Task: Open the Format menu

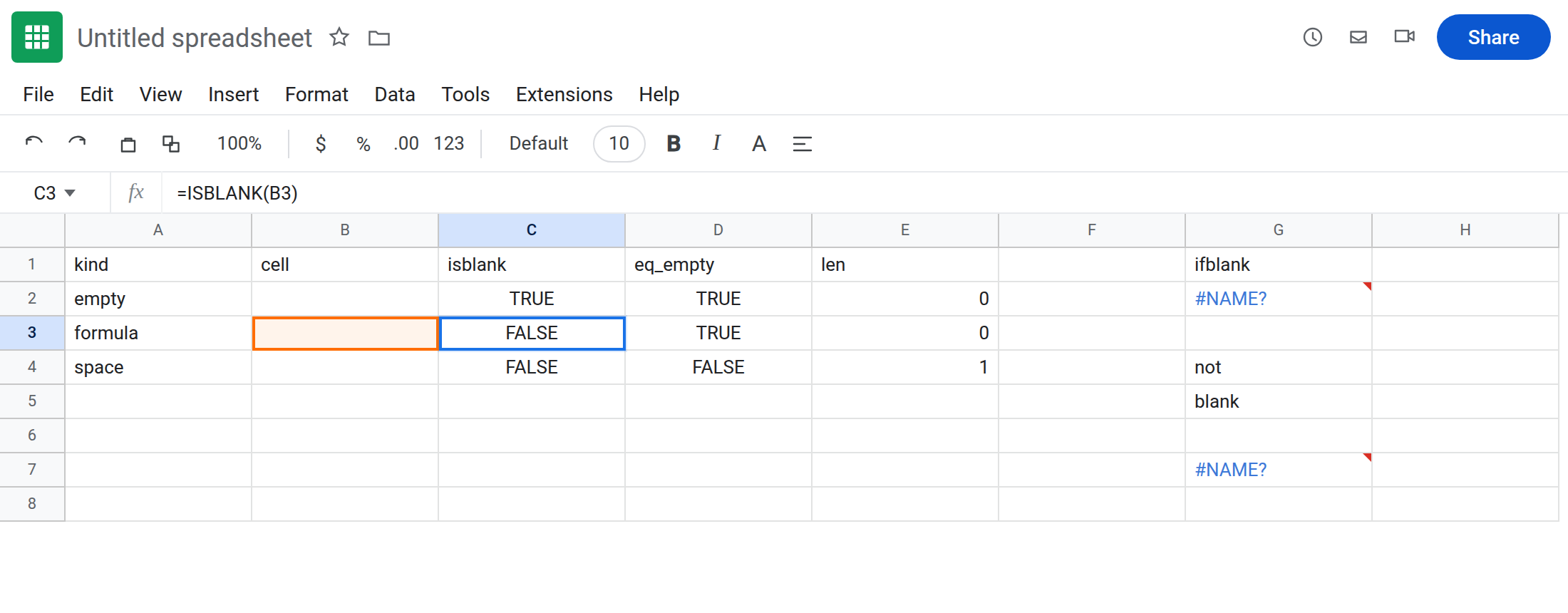Action: tap(316, 94)
